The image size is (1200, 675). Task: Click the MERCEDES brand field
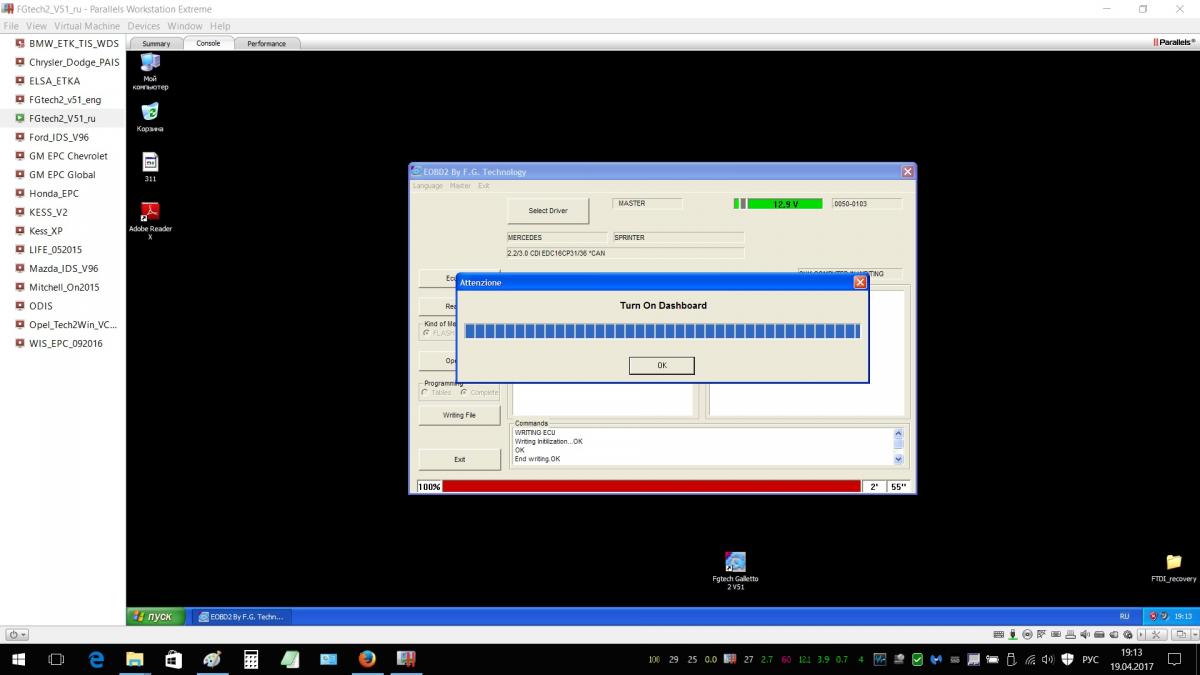pyautogui.click(x=558, y=238)
